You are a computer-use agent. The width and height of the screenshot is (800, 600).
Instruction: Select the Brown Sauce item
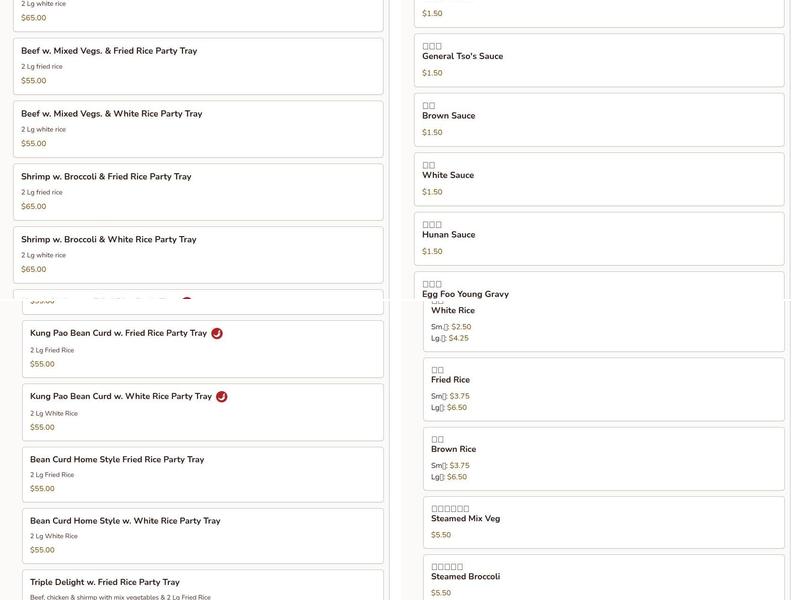pyautogui.click(x=598, y=119)
